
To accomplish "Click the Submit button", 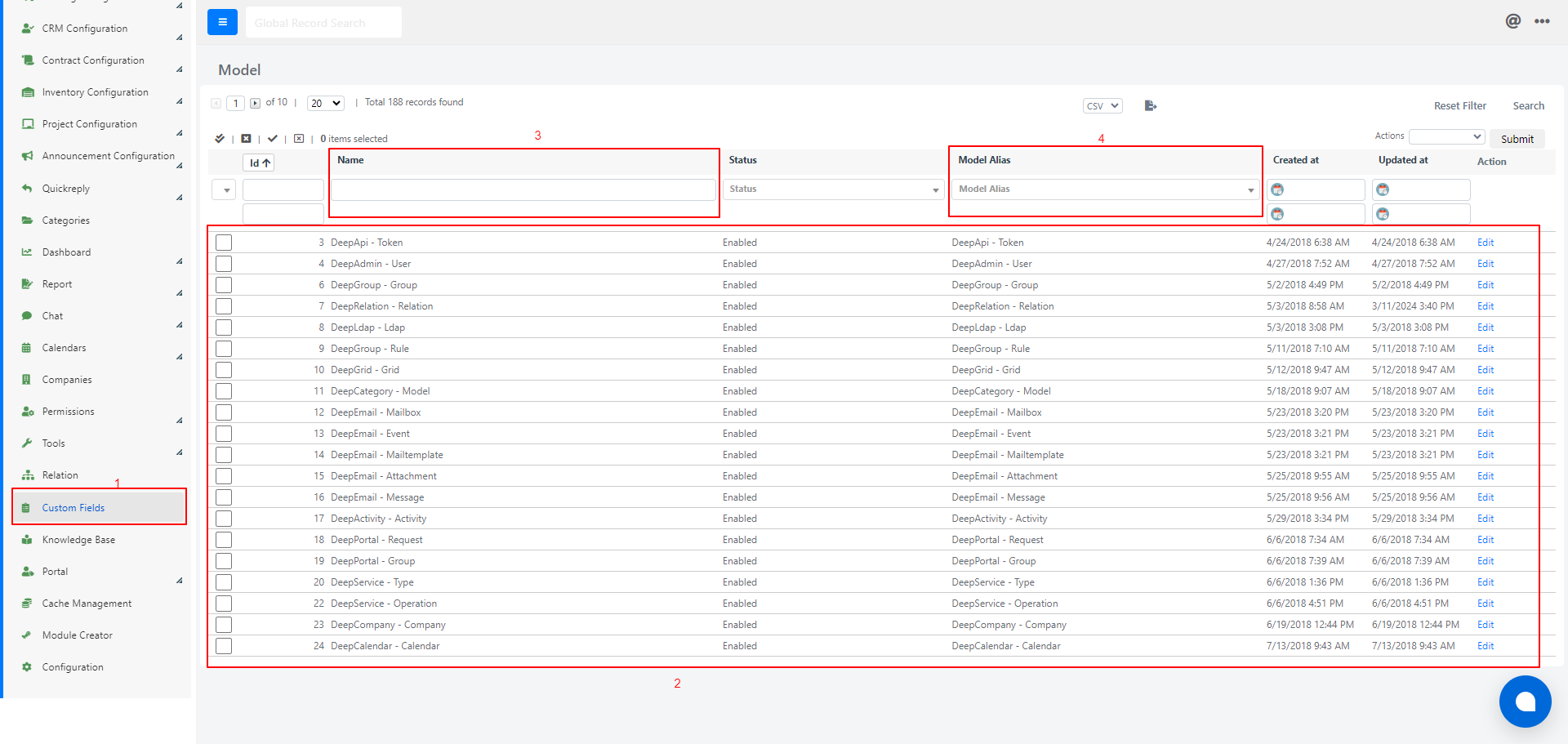I will (1517, 139).
